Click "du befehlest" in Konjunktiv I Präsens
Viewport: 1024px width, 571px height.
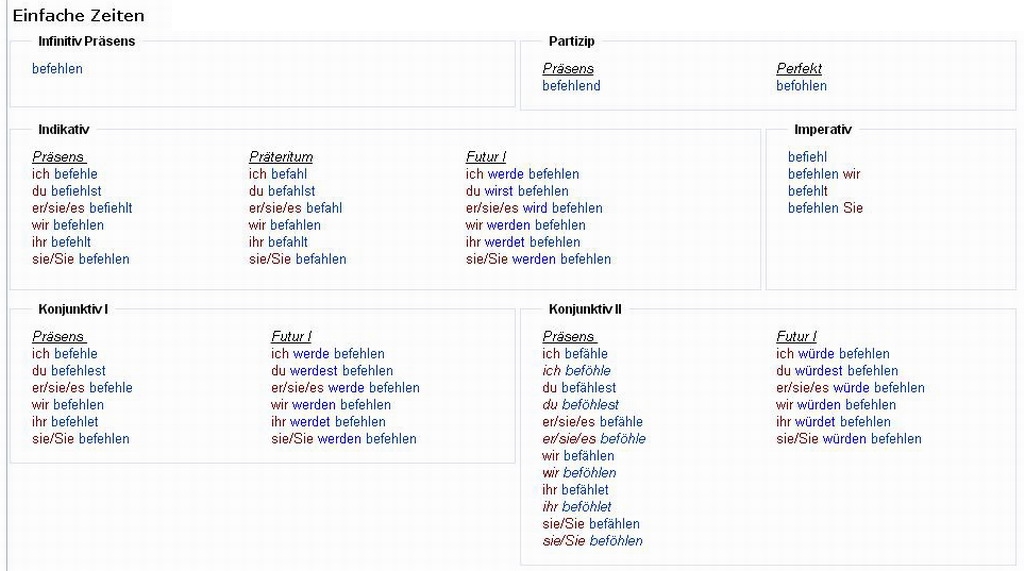tap(69, 371)
